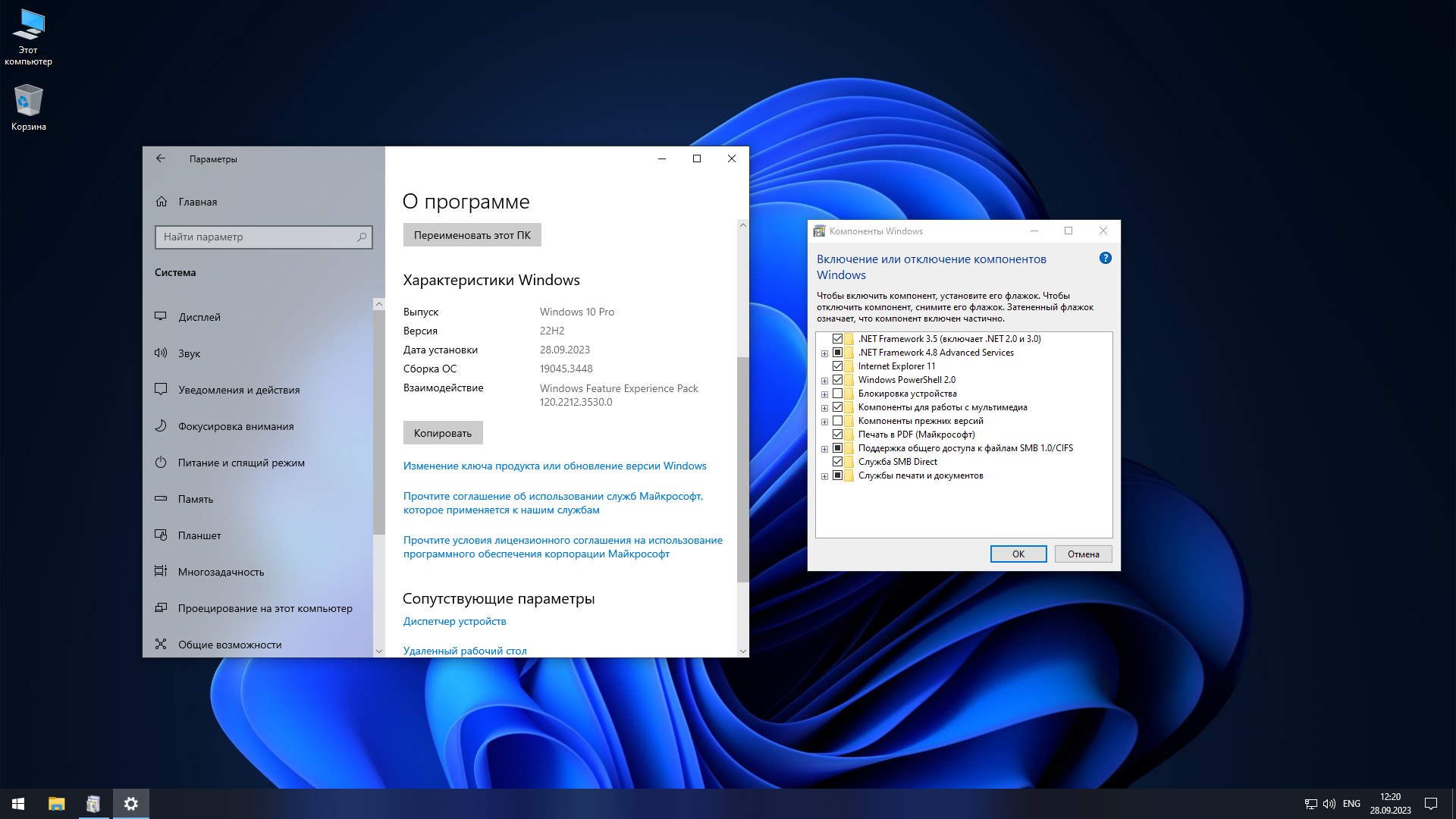Click the Переименовать этот ПК button
This screenshot has width=1456, height=819.
point(472,235)
